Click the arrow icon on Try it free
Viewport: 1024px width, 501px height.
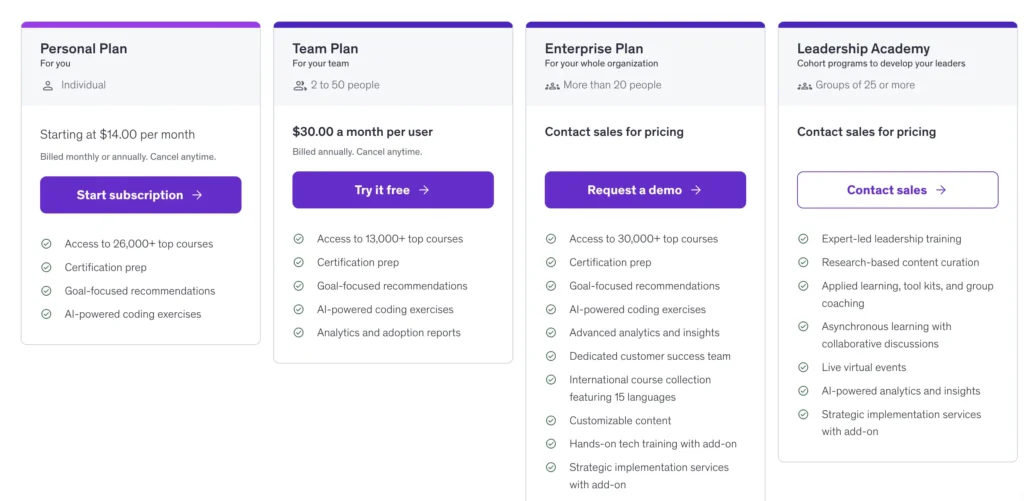[x=424, y=190]
